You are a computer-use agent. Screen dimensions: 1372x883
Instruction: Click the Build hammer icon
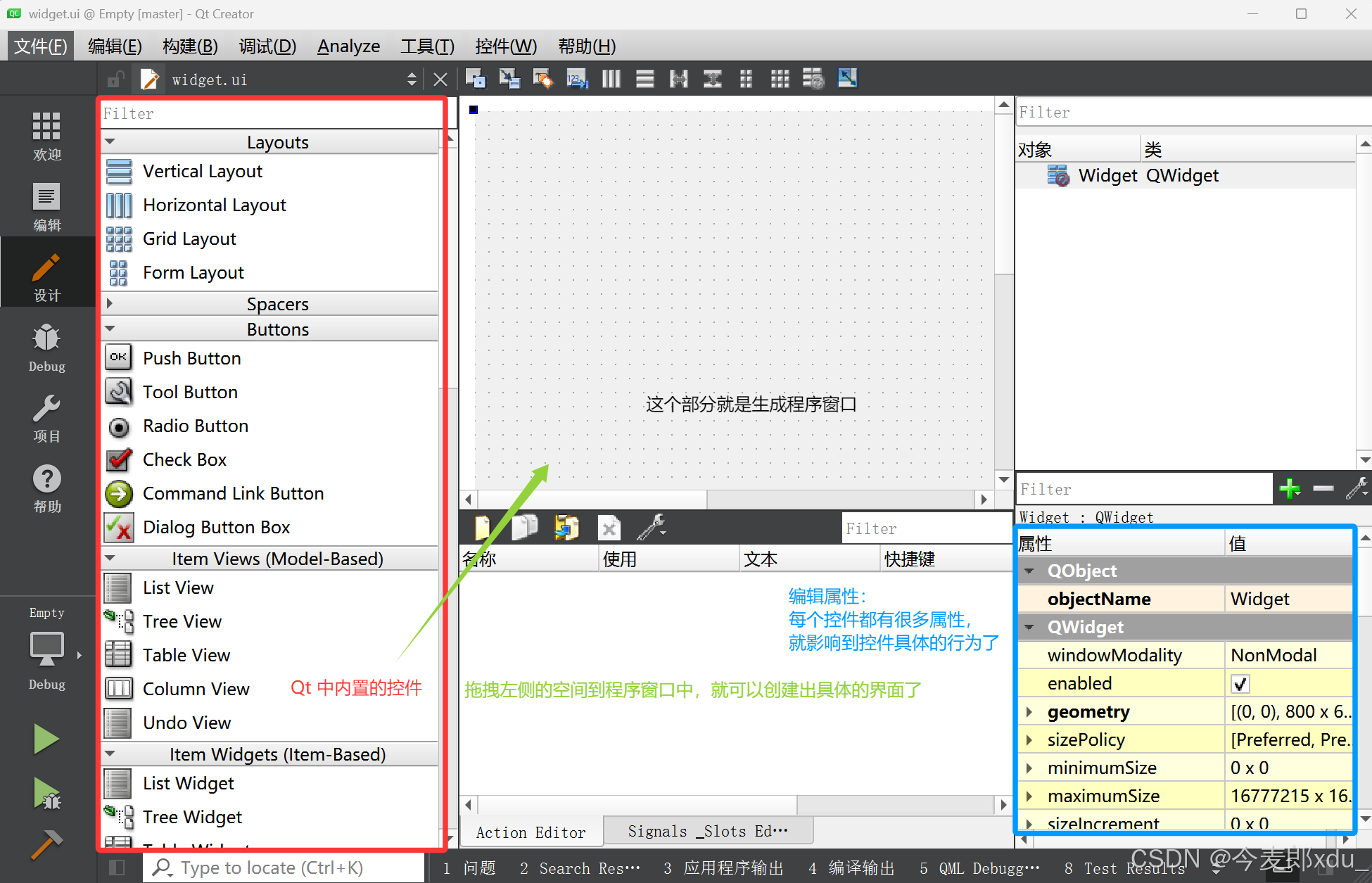pos(46,844)
